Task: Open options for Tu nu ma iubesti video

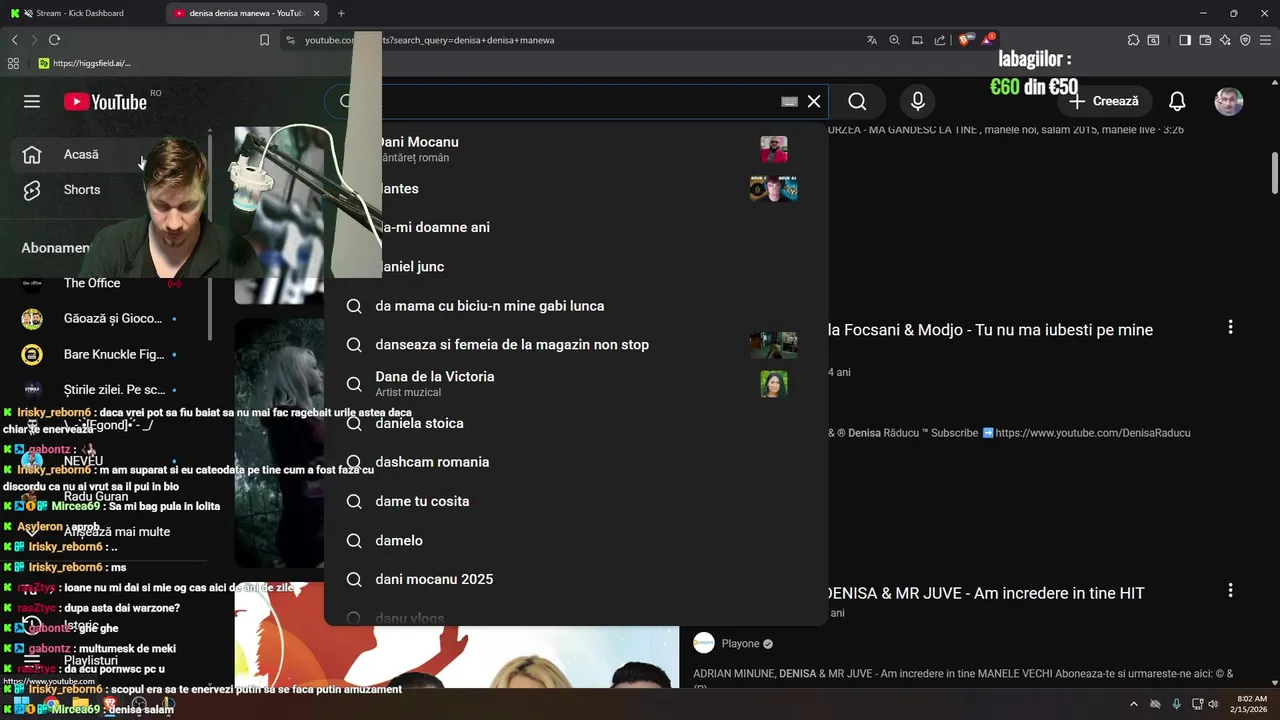Action: tap(1230, 327)
